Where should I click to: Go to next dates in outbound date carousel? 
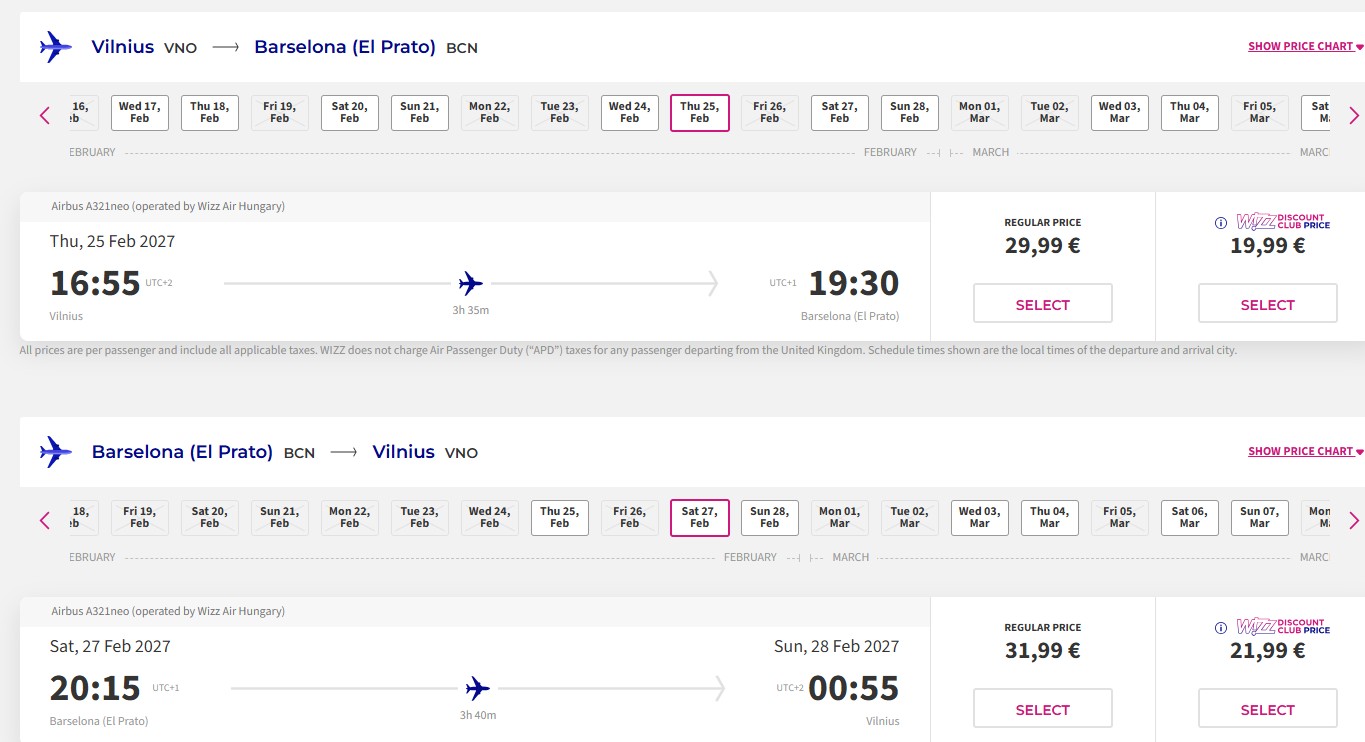coord(1354,115)
